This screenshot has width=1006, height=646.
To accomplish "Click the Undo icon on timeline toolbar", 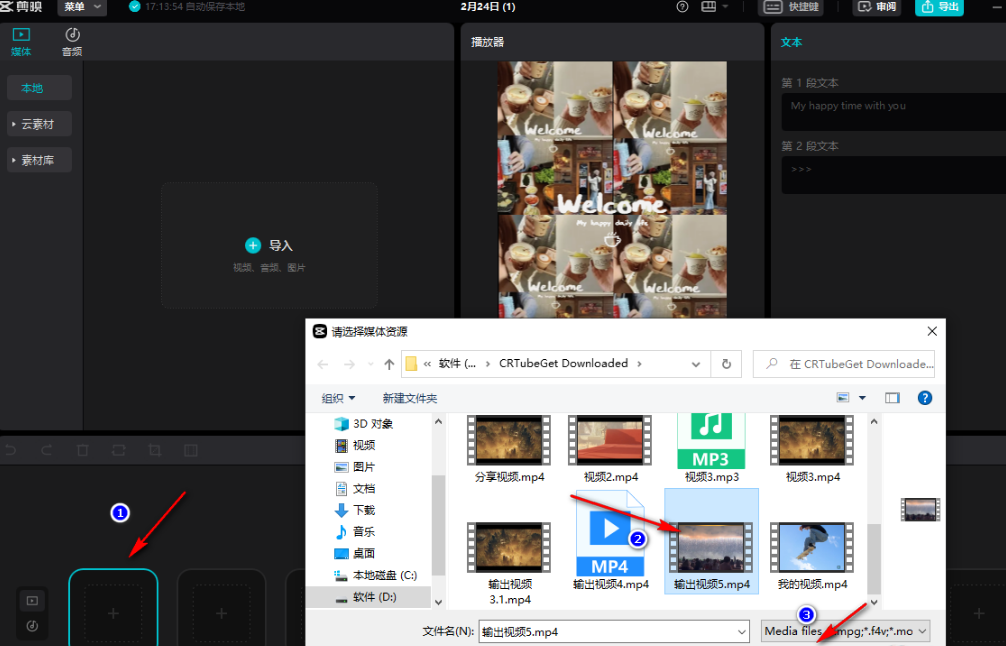I will [10, 450].
